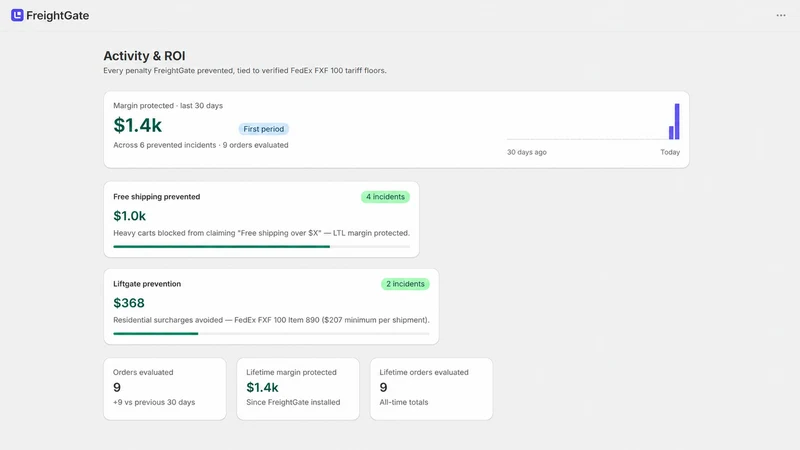The height and width of the screenshot is (450, 800).
Task: Click the 2 incidents badge
Action: [405, 284]
